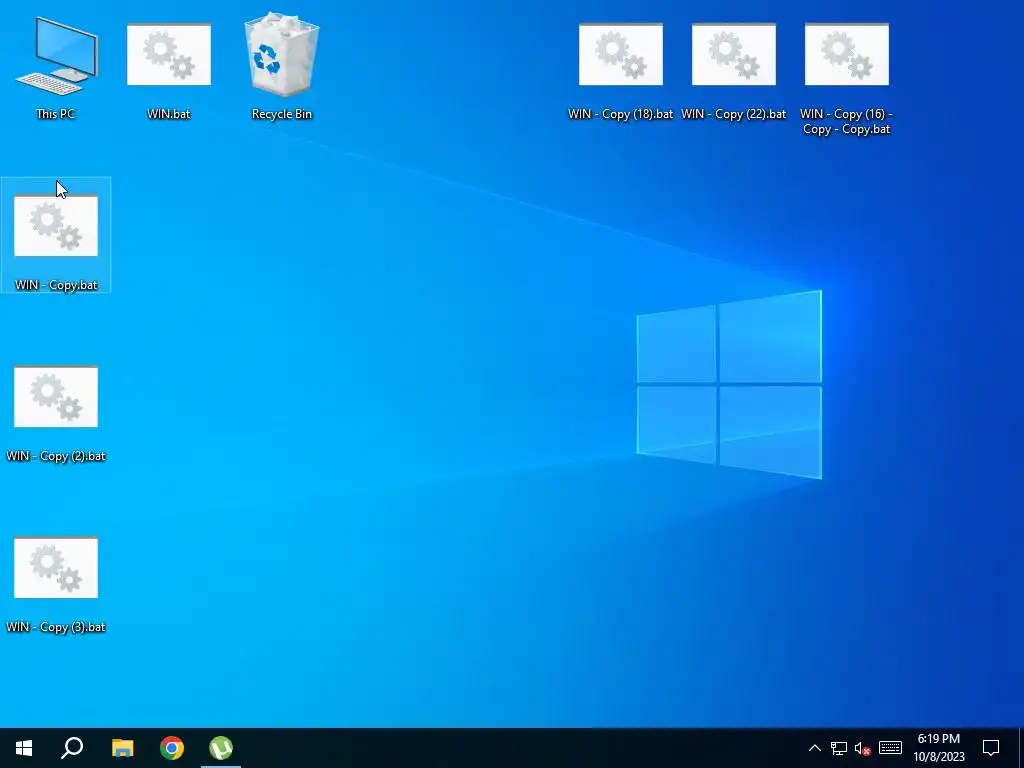Show hidden system tray icons
1024x768 pixels.
[814, 748]
